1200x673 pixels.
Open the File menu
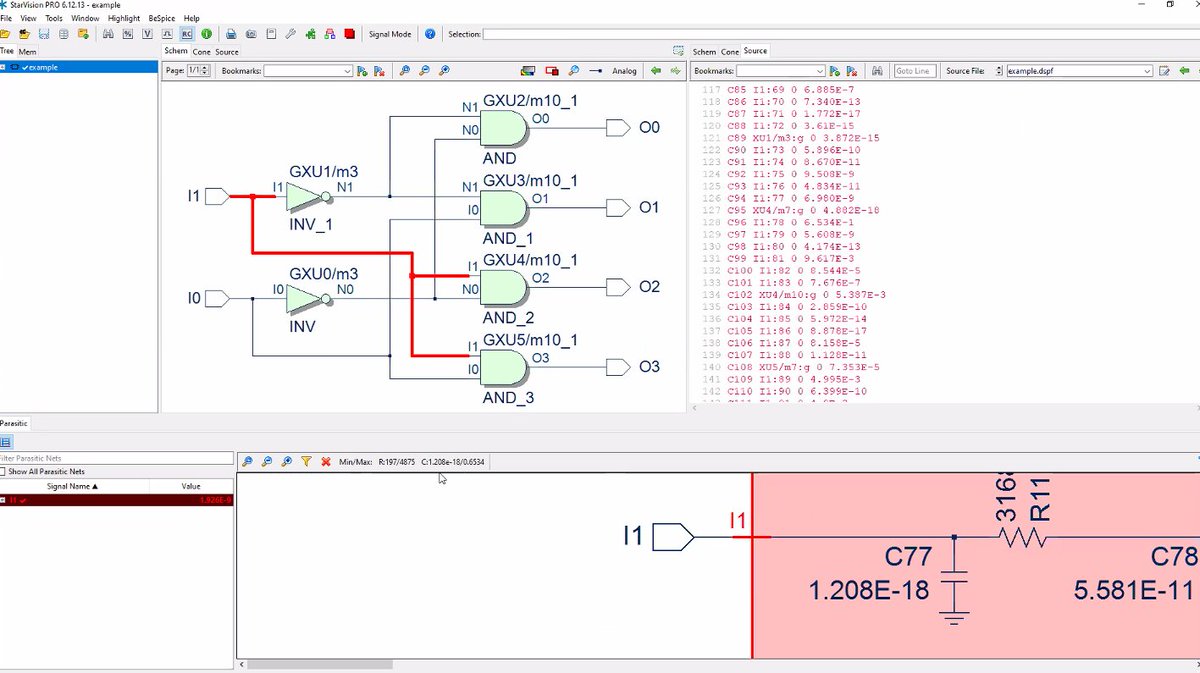point(6,18)
